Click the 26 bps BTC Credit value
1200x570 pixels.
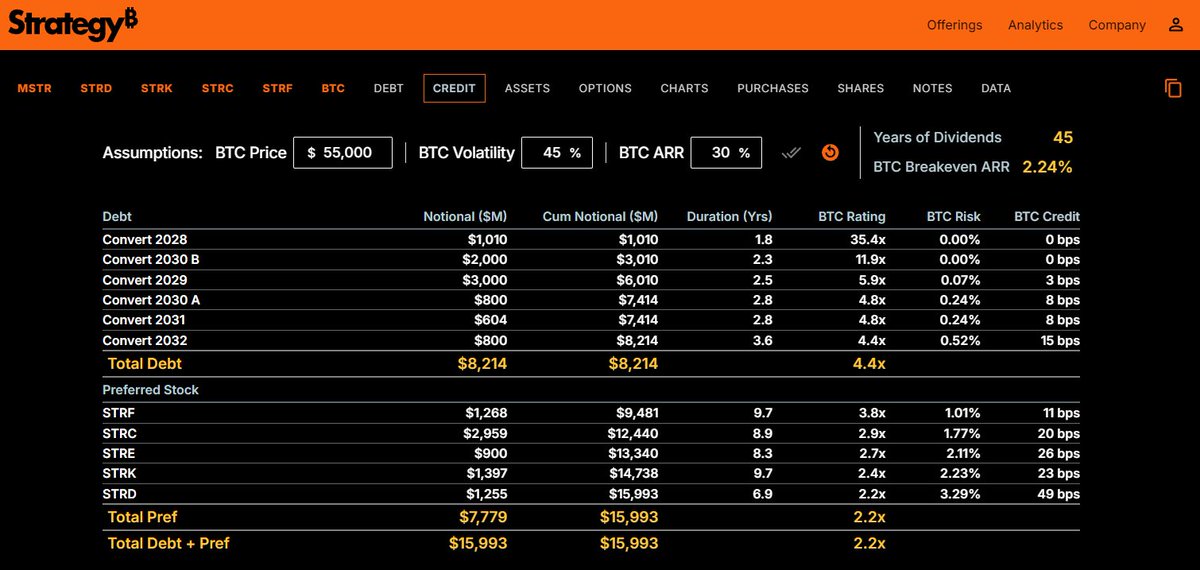click(x=1060, y=453)
